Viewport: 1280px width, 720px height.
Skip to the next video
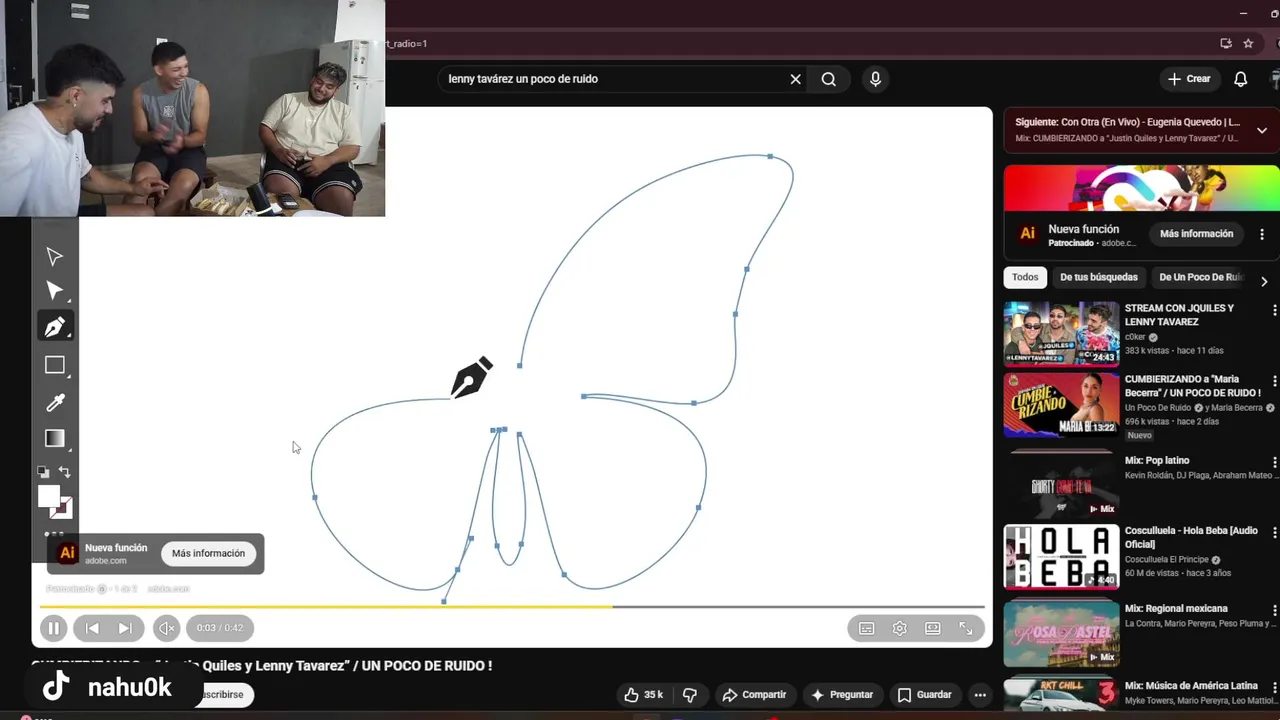125,628
